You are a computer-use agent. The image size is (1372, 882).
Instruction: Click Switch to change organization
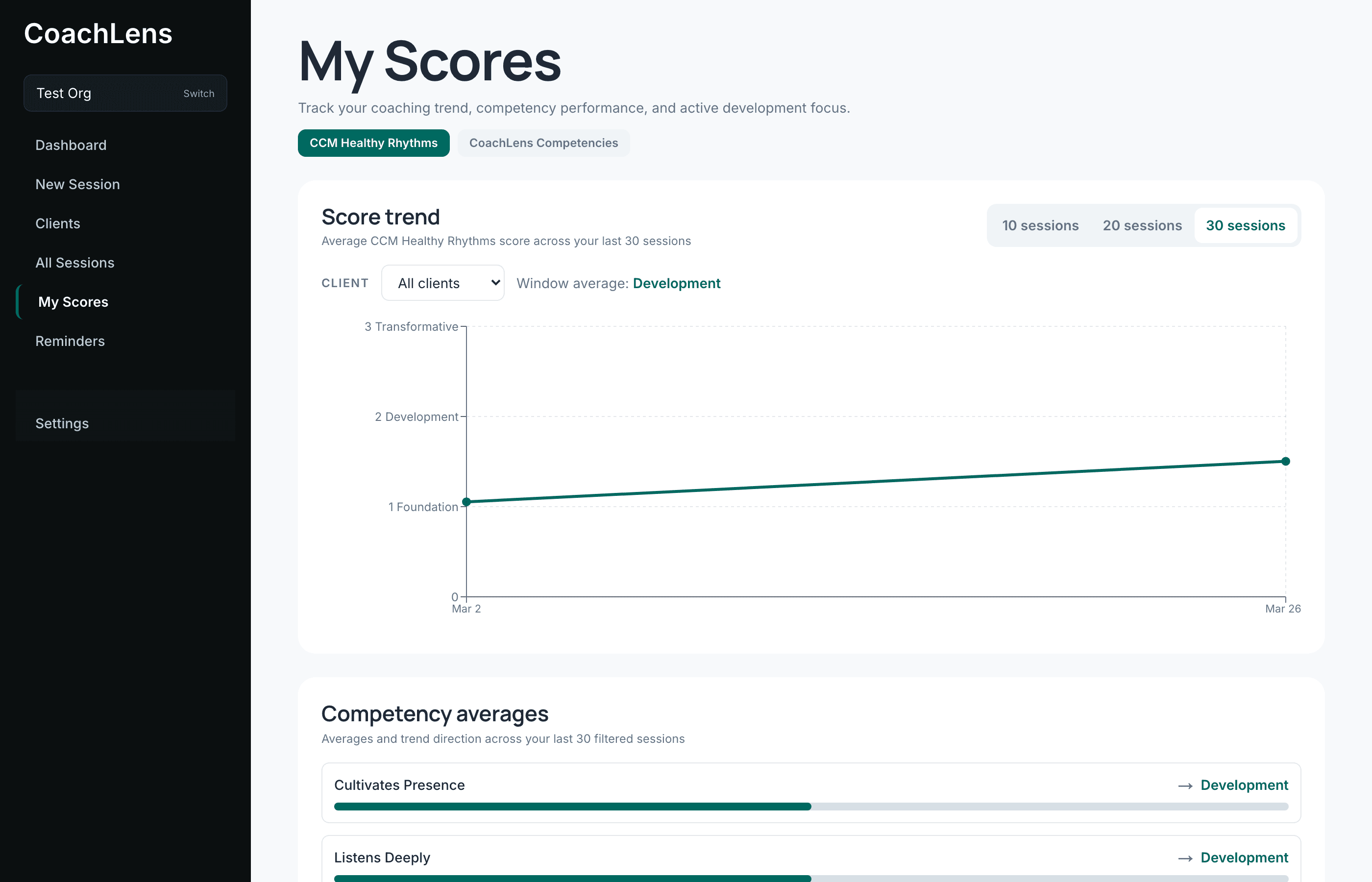click(x=199, y=94)
